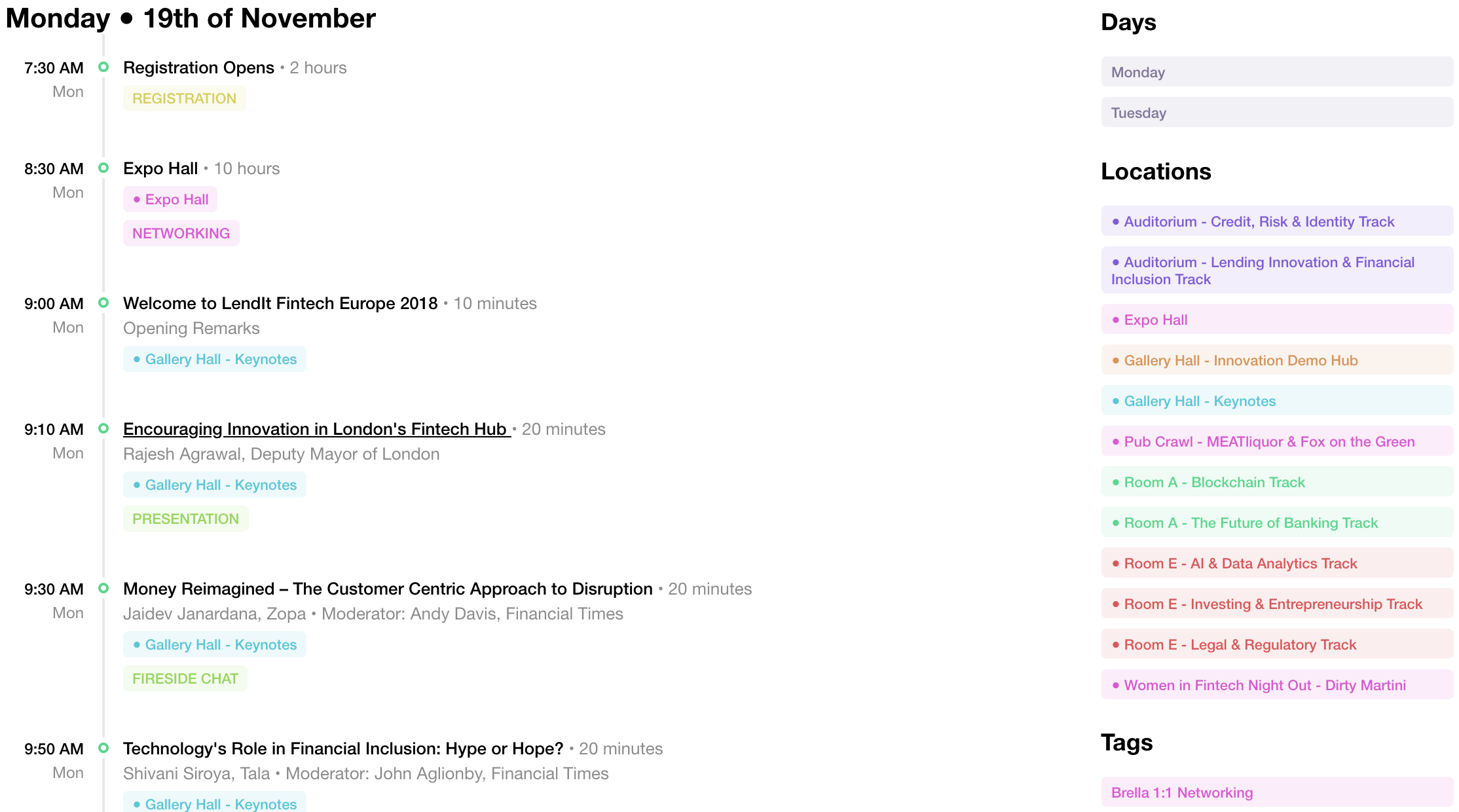This screenshot has width=1459, height=812.
Task: Click the 9:00 AM timeline marker dot
Action: click(103, 303)
